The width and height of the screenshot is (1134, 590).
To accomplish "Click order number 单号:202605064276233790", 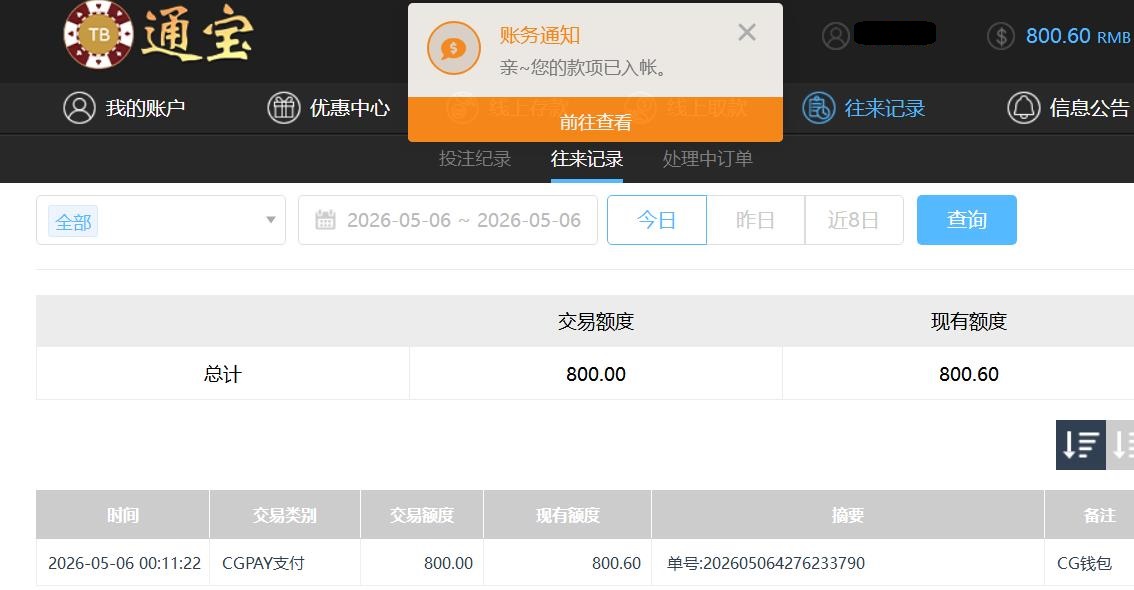I will (766, 563).
